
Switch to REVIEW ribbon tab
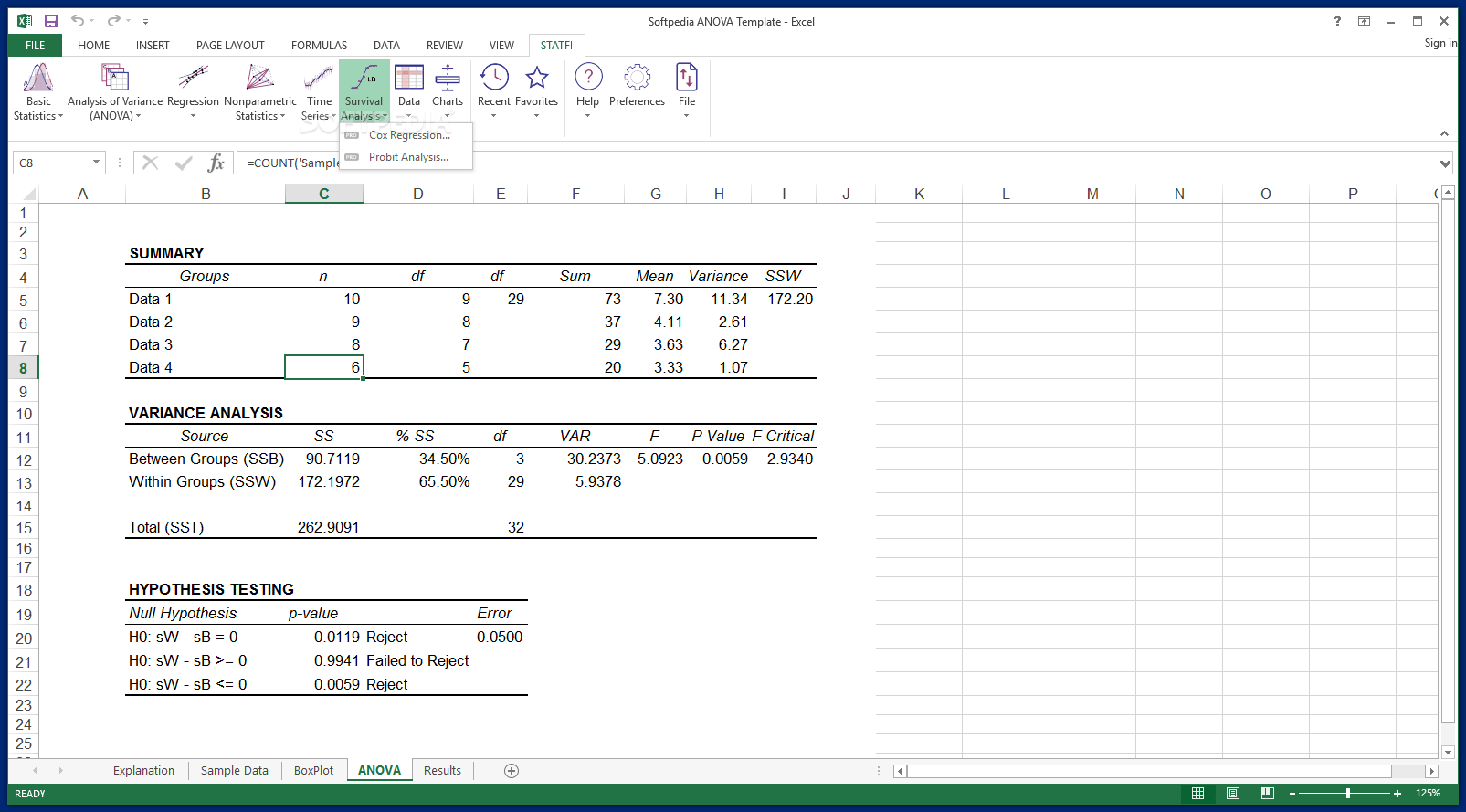pyautogui.click(x=444, y=45)
